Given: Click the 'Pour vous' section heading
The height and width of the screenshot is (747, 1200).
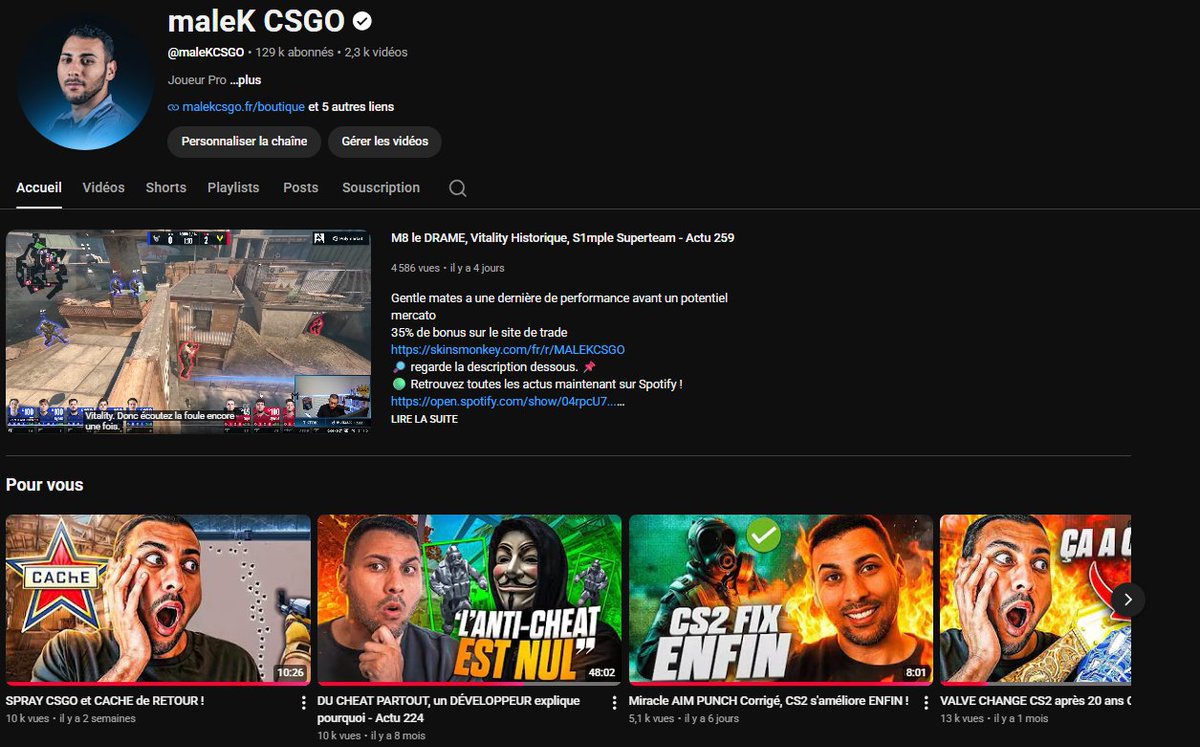Looking at the screenshot, I should tap(45, 485).
